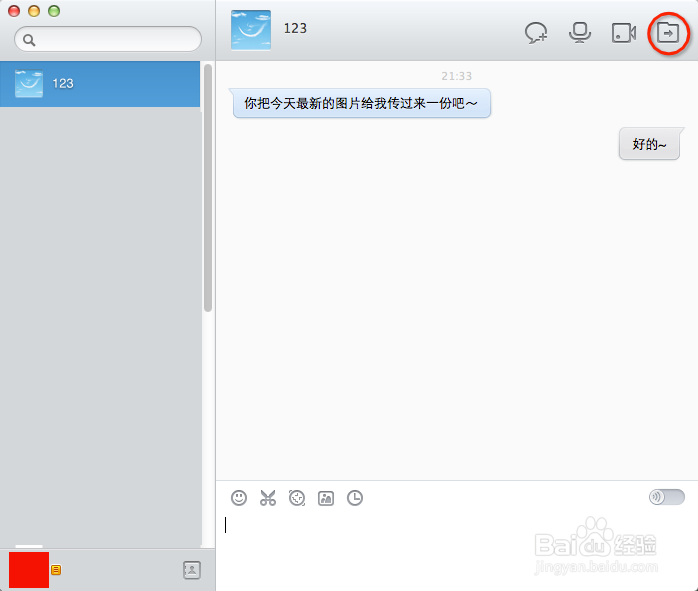The image size is (698, 591).
Task: Close the window with red button
Action: tap(14, 11)
